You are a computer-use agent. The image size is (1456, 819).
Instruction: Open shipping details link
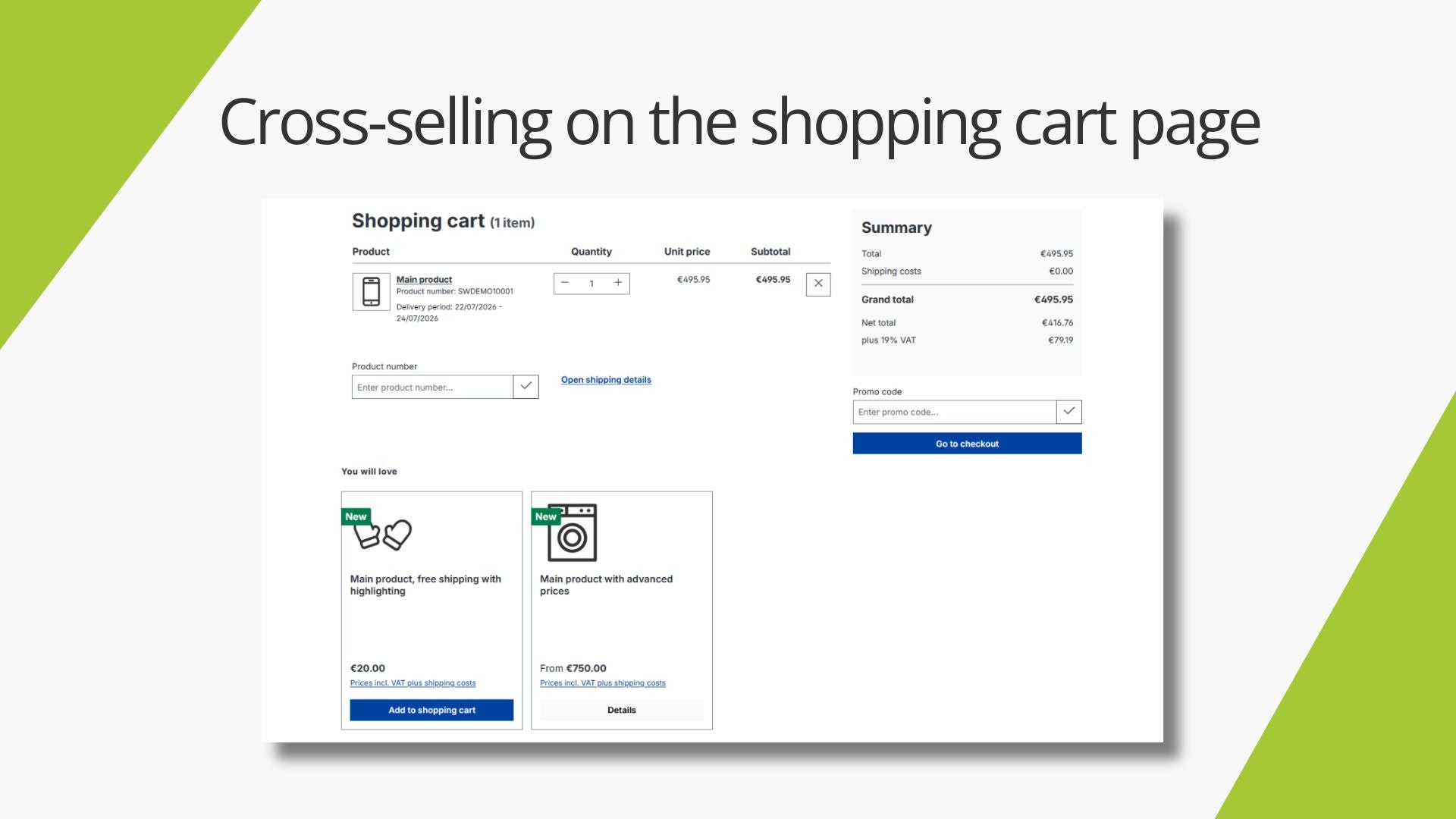coord(606,380)
